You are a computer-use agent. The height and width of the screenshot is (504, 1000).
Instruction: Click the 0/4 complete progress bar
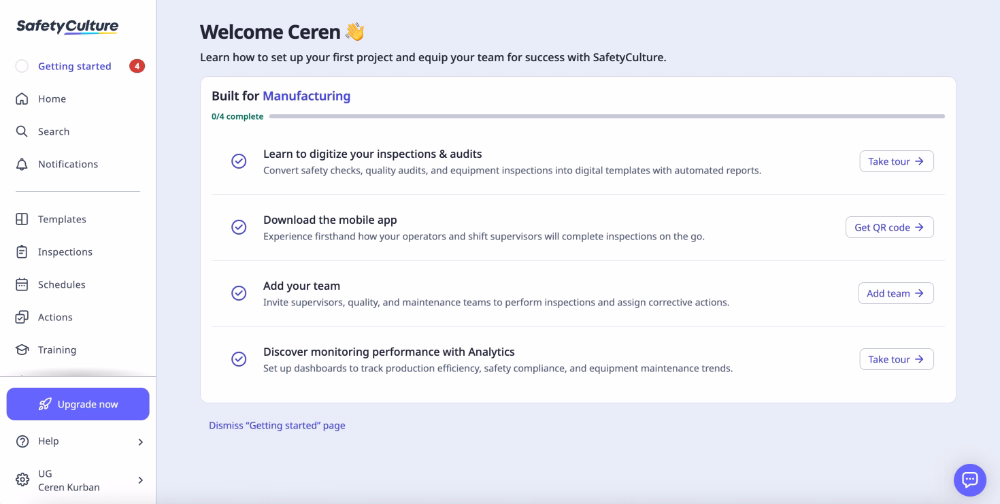coord(607,116)
